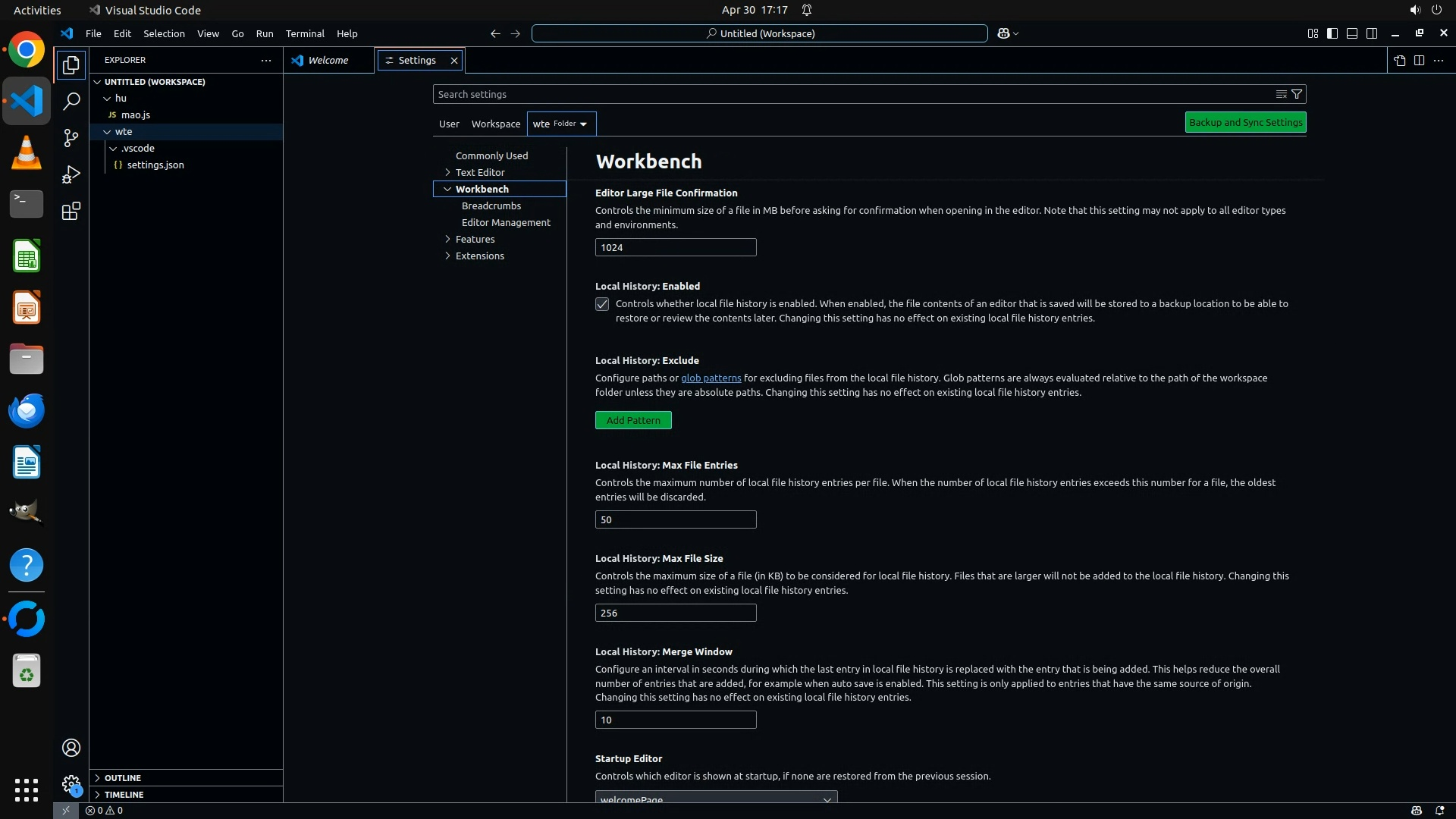Image resolution: width=1456 pixels, height=819 pixels.
Task: Toggle the Local History Enabled checkbox
Action: [602, 304]
